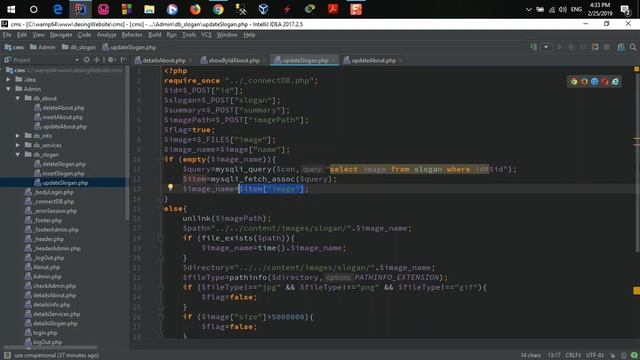The width and height of the screenshot is (640, 360).
Task: Select deleteSlogan.php in project tree
Action: pos(64,164)
